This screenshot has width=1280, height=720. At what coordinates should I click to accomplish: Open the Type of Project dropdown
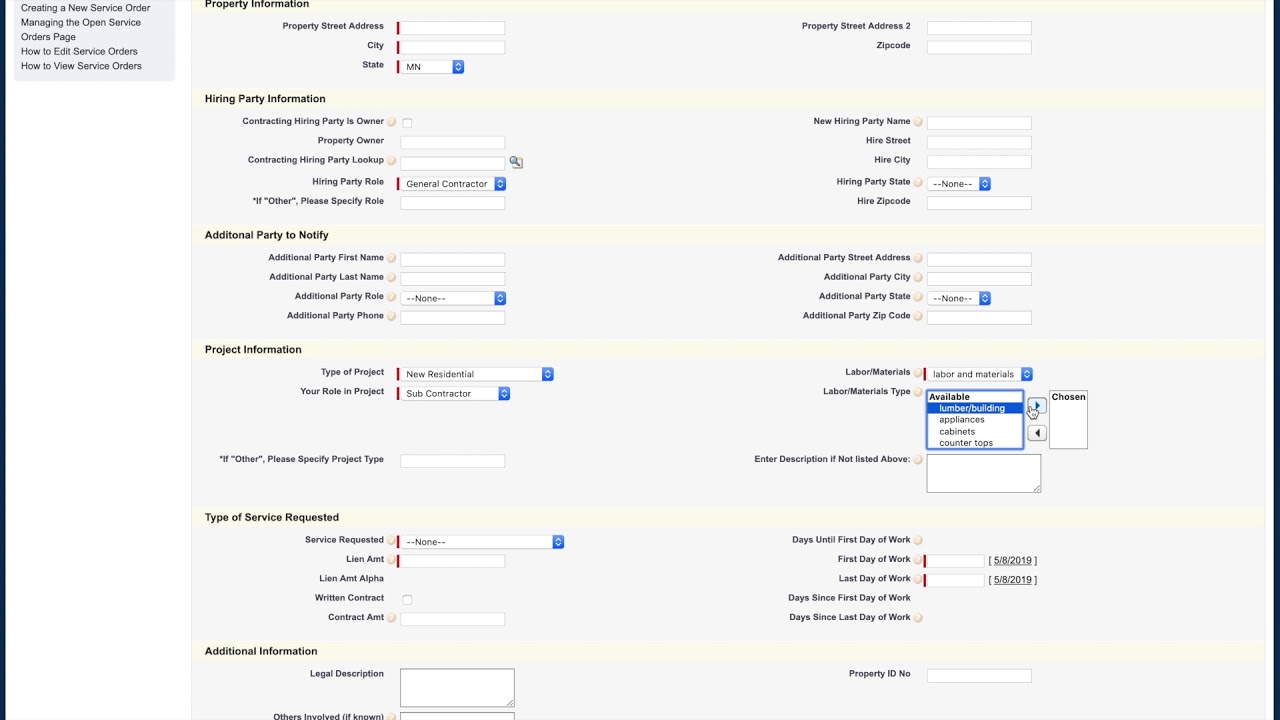[x=477, y=374]
